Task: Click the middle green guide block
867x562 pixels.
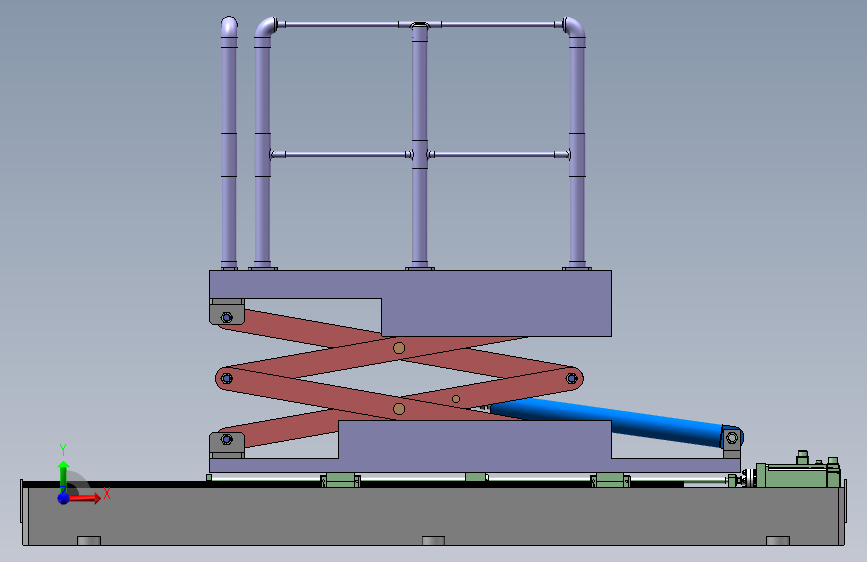Action: [476, 477]
